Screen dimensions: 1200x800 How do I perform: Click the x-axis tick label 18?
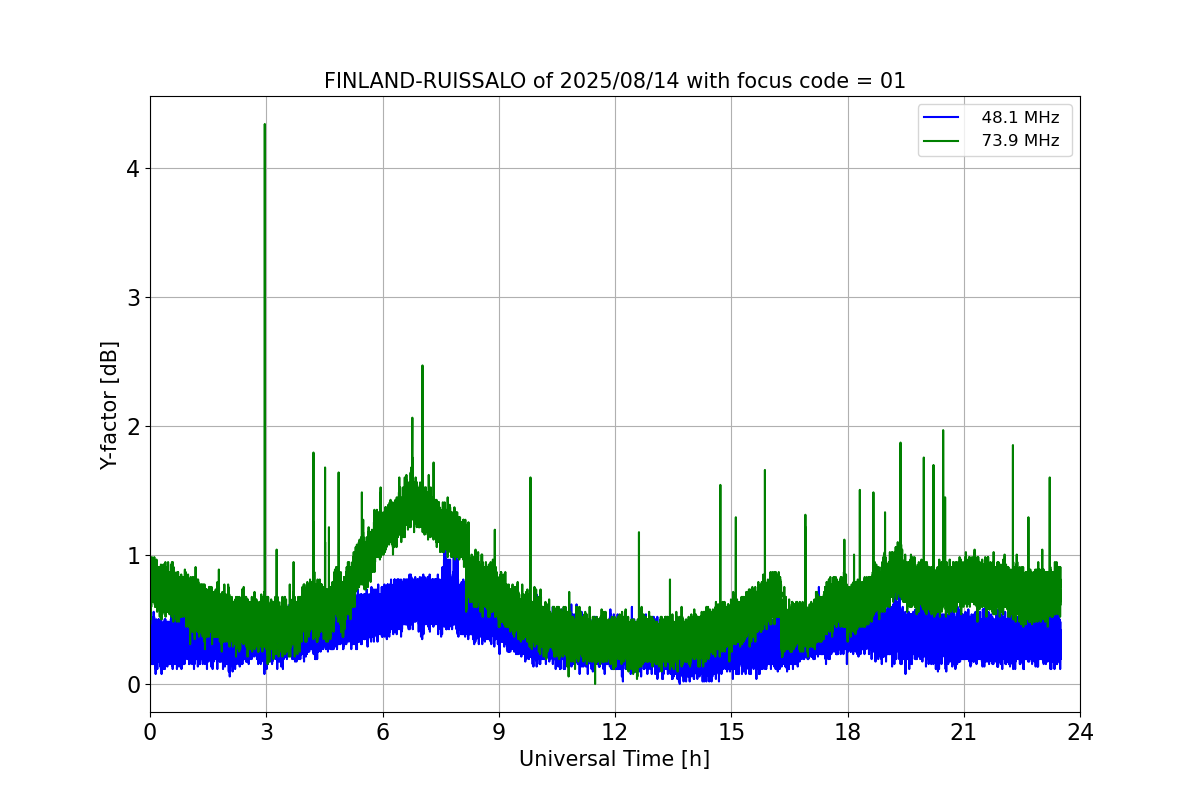848,732
